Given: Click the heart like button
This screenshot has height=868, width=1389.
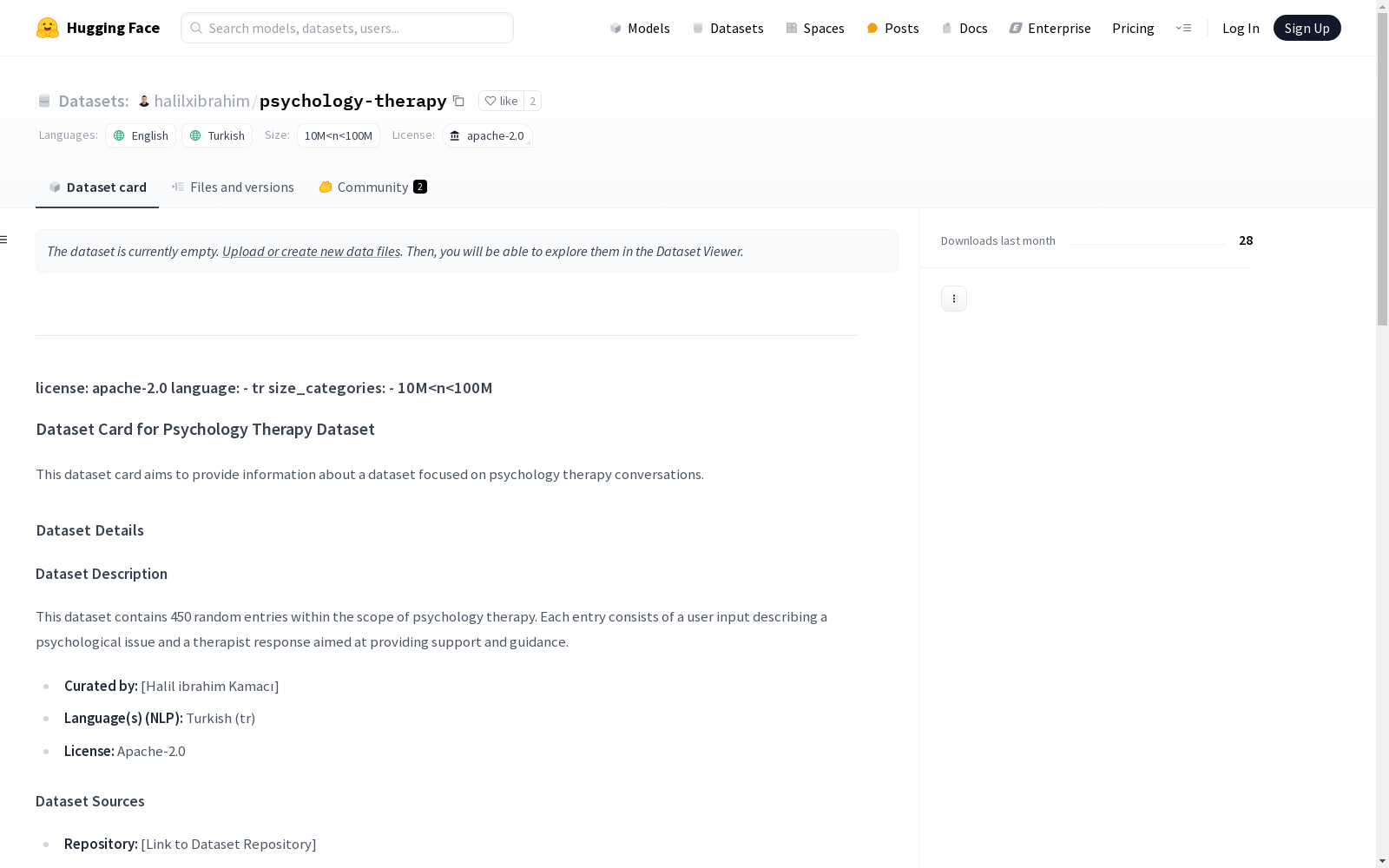Looking at the screenshot, I should [x=501, y=101].
